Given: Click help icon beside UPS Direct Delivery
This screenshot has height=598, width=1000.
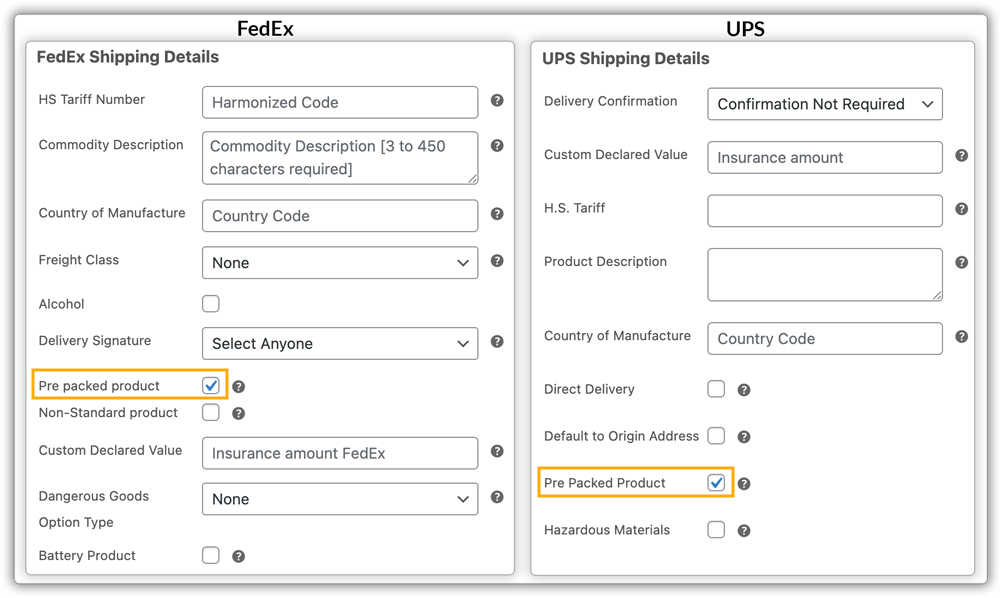Looking at the screenshot, I should pos(743,390).
